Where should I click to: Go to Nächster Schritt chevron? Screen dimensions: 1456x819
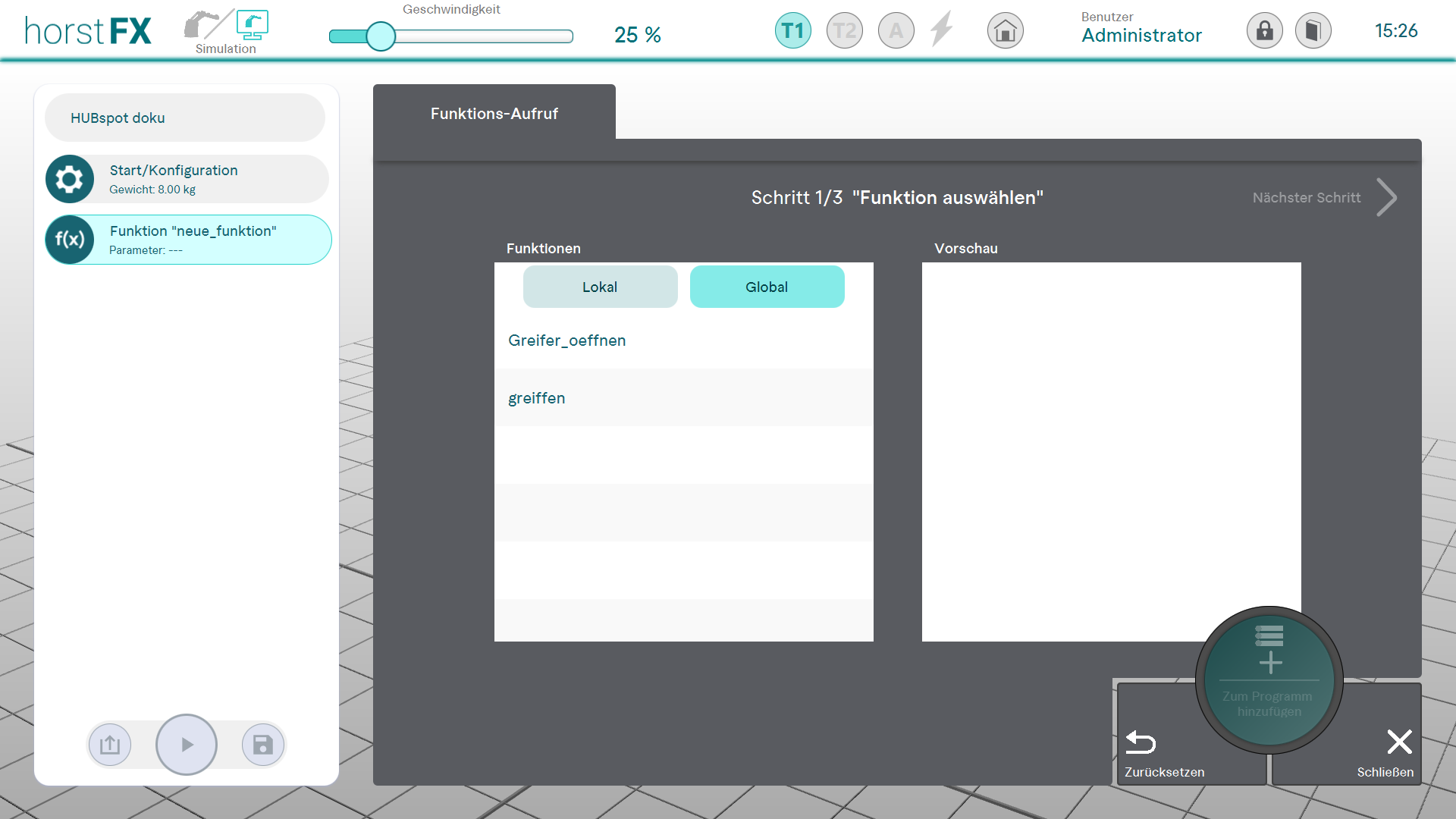pyautogui.click(x=1386, y=198)
